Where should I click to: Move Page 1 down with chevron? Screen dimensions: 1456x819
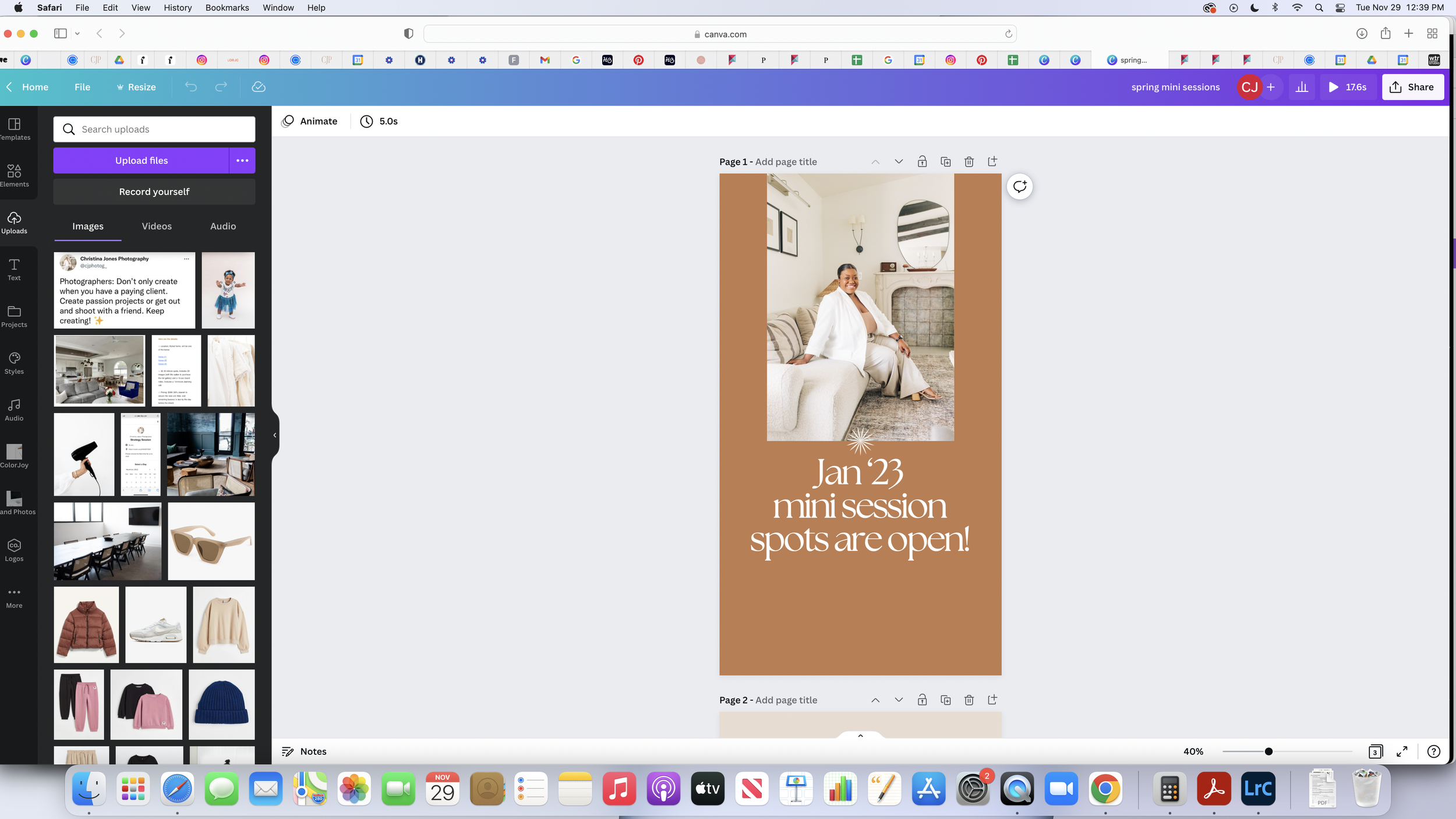899,162
